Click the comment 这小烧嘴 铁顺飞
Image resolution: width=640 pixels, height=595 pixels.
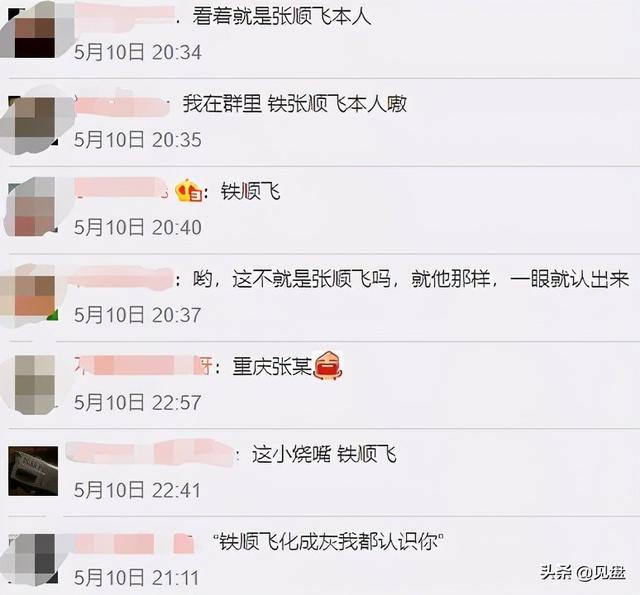(324, 454)
